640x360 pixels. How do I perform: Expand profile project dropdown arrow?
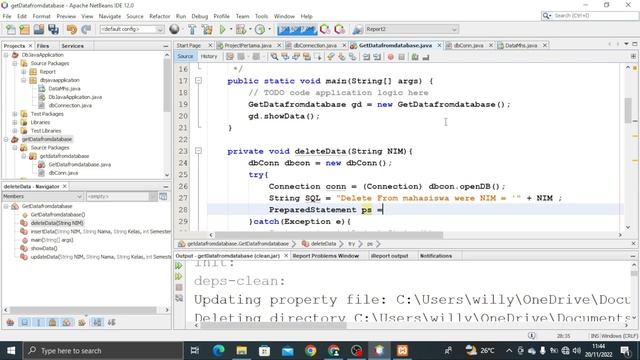(x=269, y=29)
